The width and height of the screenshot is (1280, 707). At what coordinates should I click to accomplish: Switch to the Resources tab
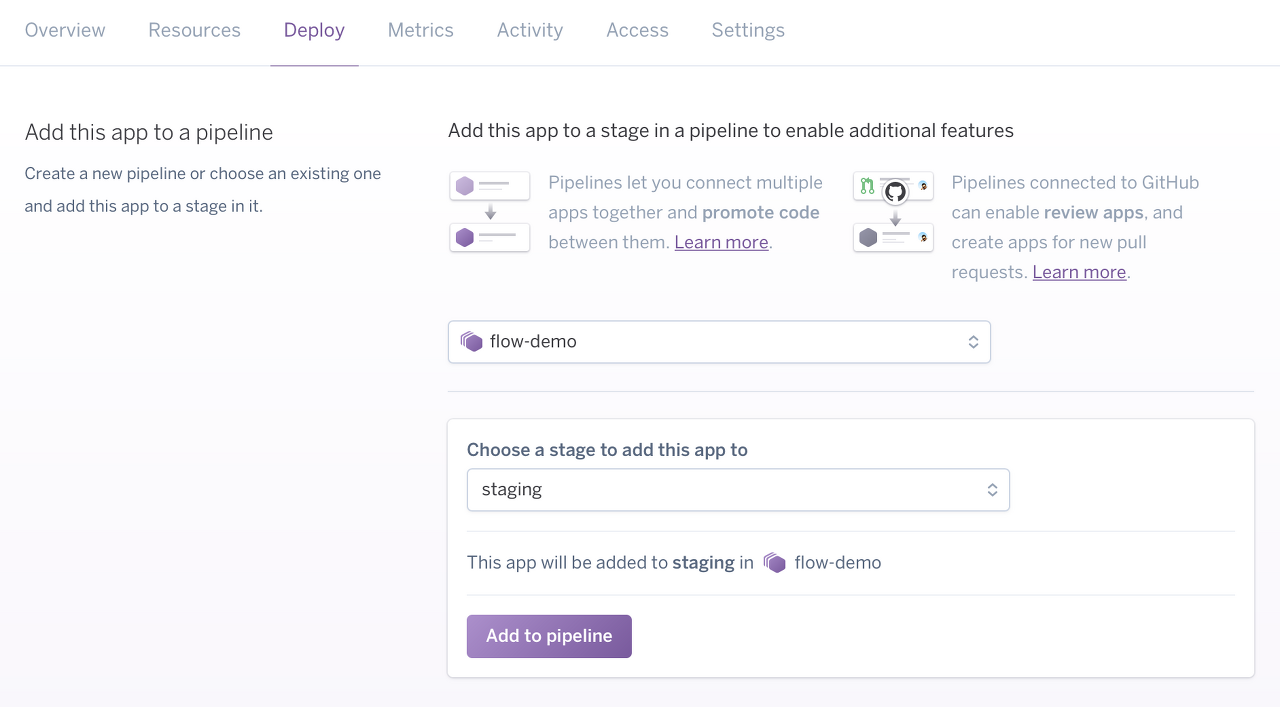click(x=194, y=30)
